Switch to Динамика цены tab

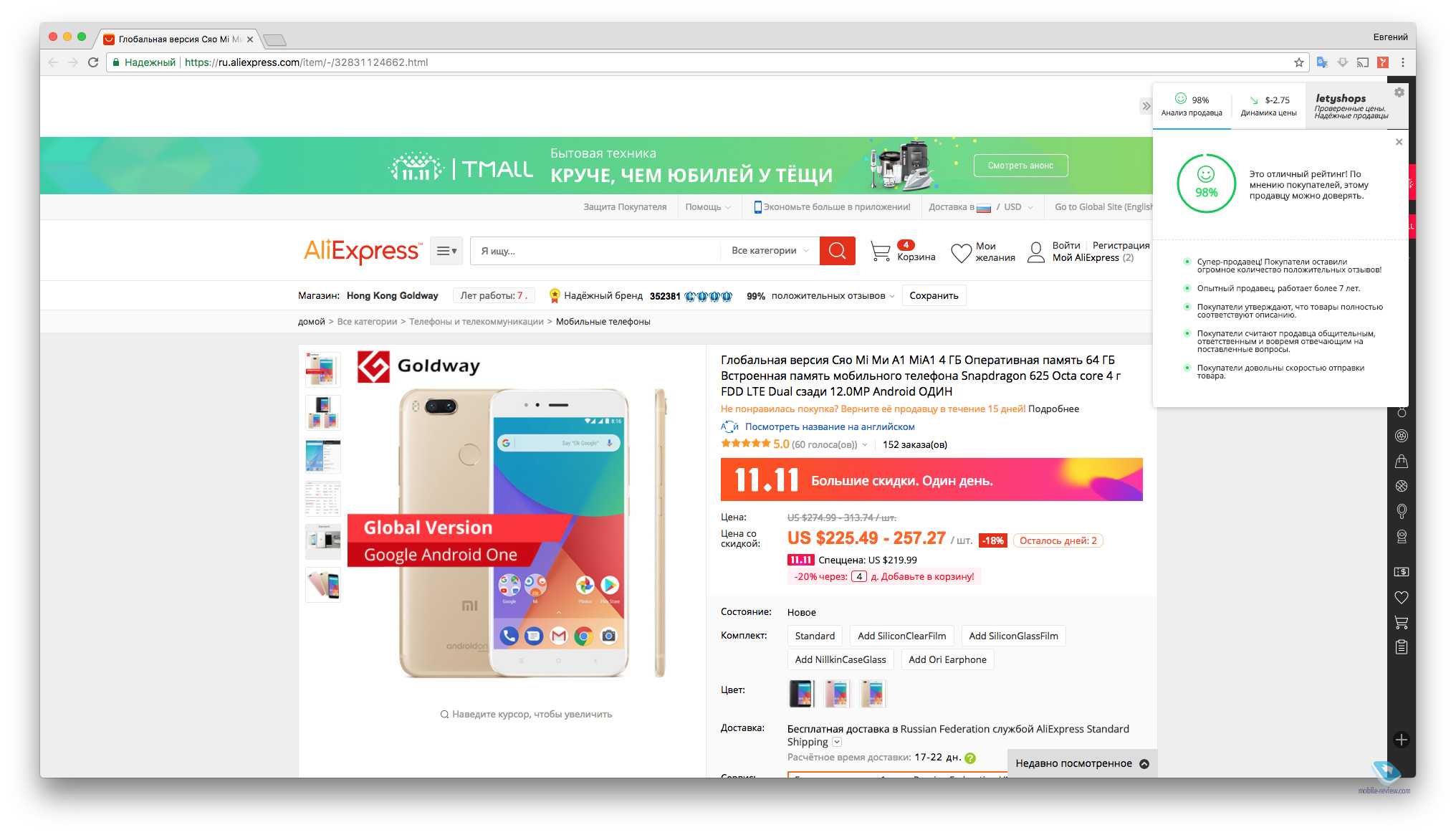point(1268,106)
